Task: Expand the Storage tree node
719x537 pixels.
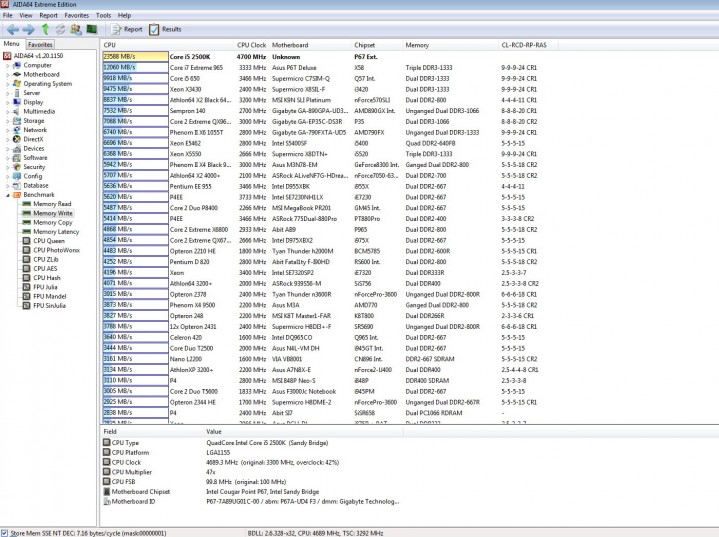Action: tap(7, 121)
